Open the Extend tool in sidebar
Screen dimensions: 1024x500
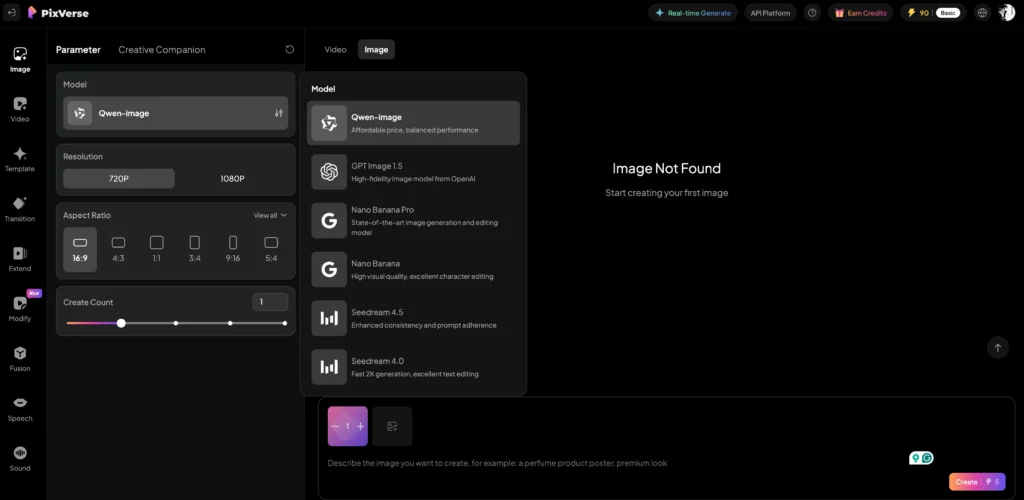pos(20,259)
